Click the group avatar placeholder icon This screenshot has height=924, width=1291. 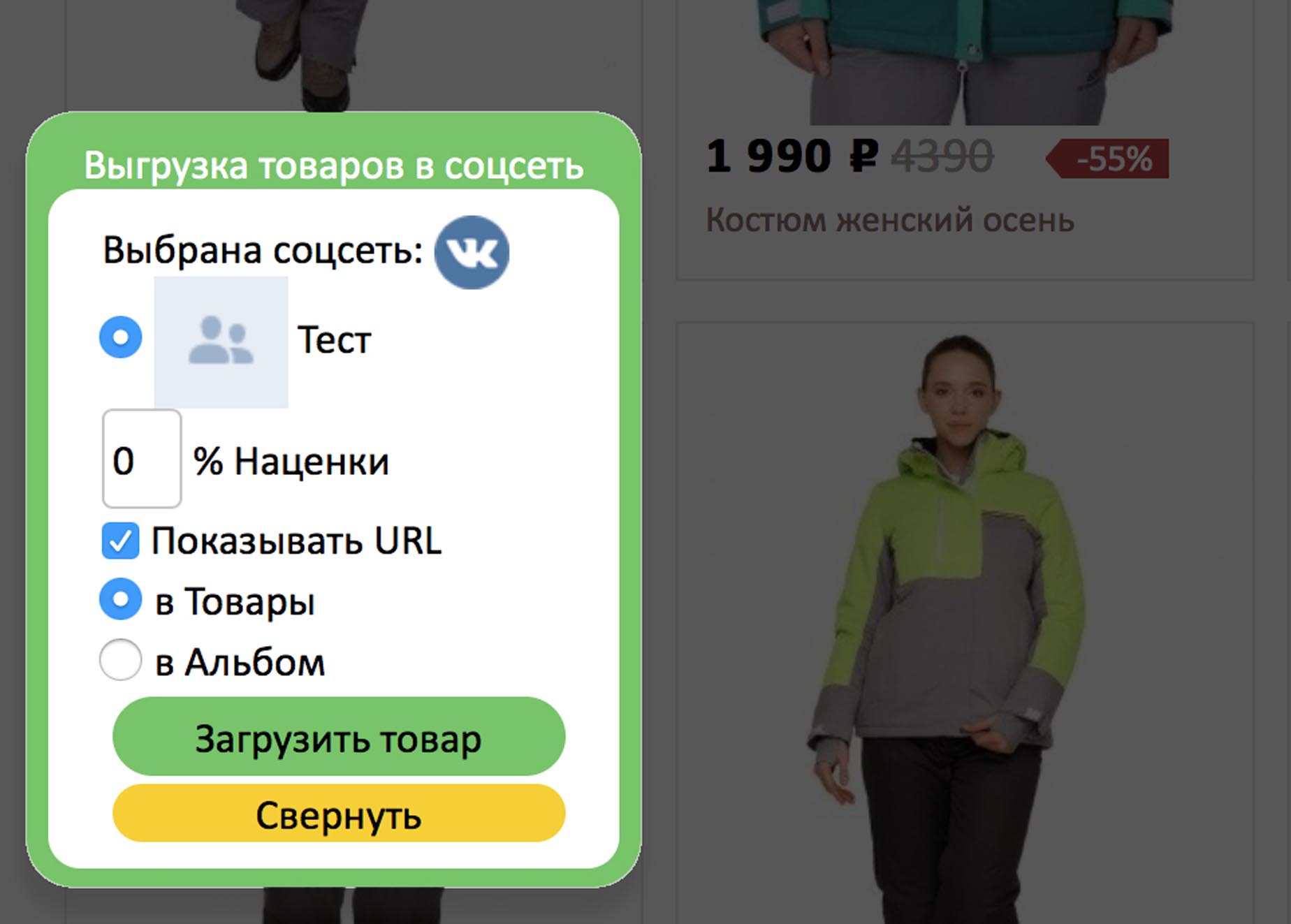click(221, 342)
